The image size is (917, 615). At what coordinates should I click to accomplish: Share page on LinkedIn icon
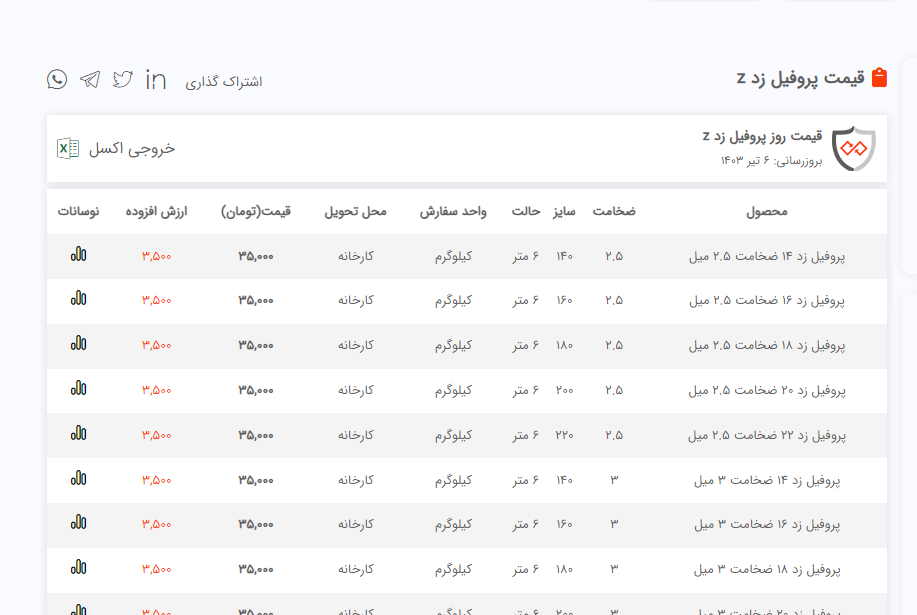coord(156,80)
